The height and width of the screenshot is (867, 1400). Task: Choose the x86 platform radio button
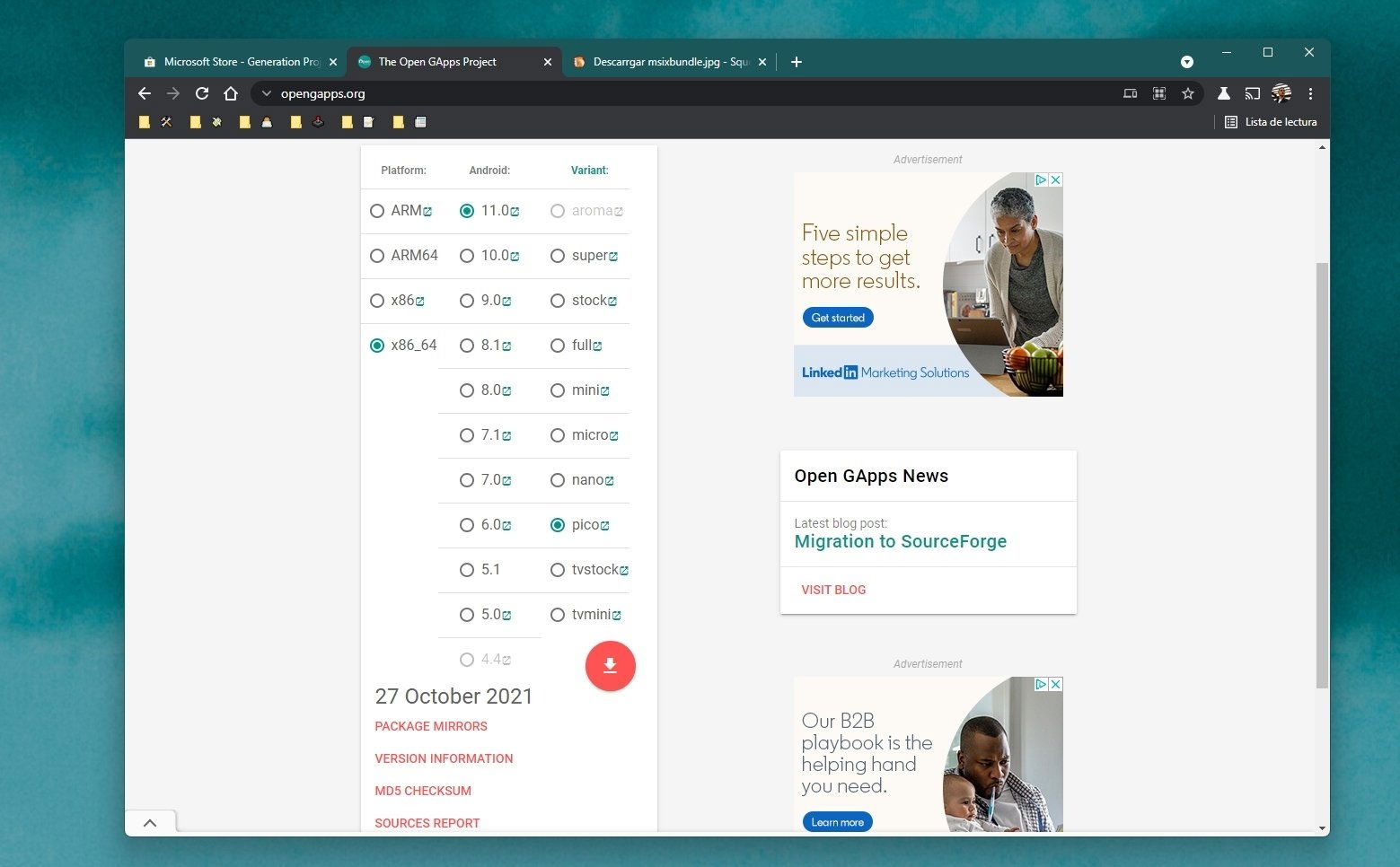(x=377, y=301)
